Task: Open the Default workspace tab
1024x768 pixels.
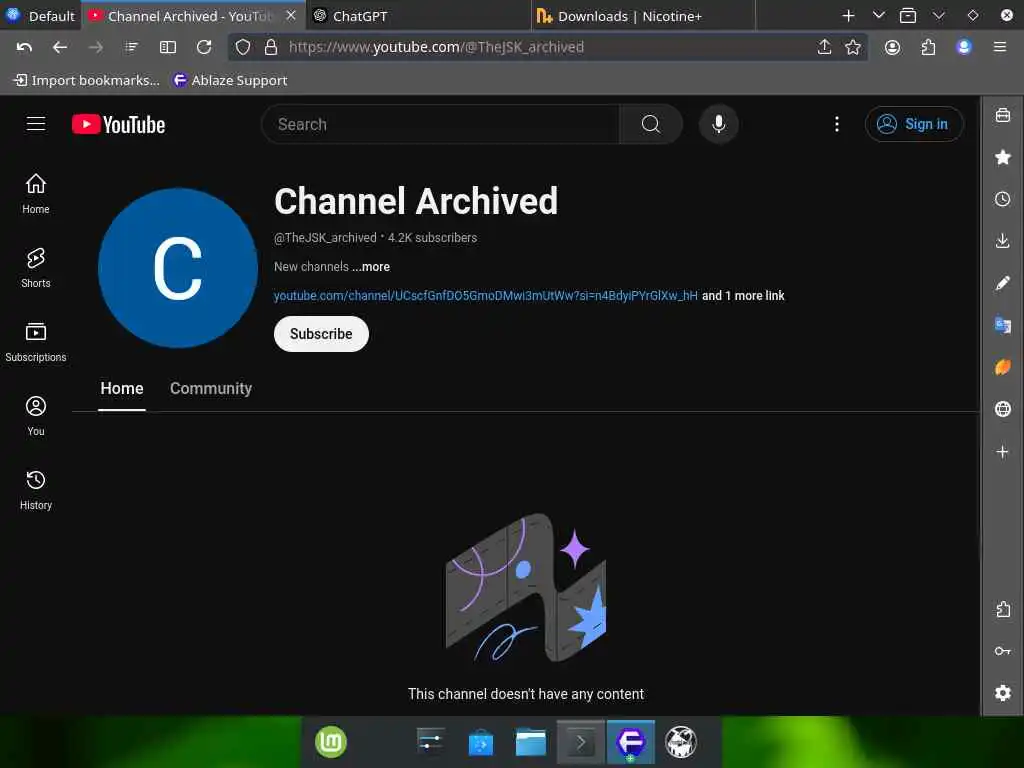Action: point(40,16)
